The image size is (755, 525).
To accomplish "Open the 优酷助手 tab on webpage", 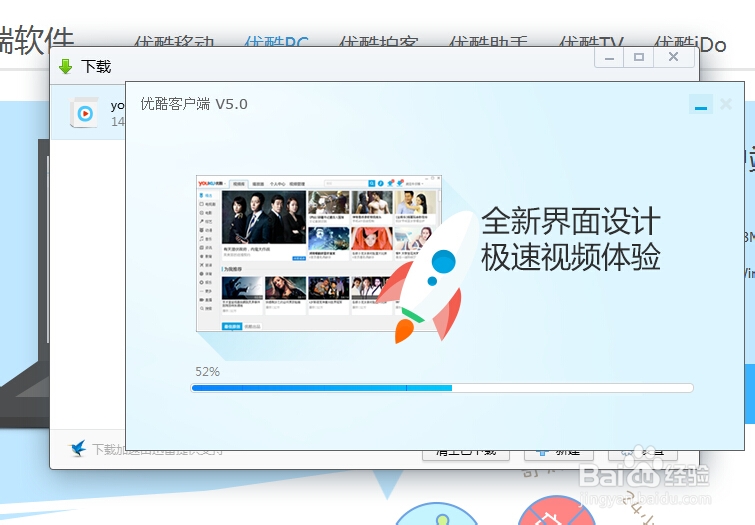I will pos(488,41).
